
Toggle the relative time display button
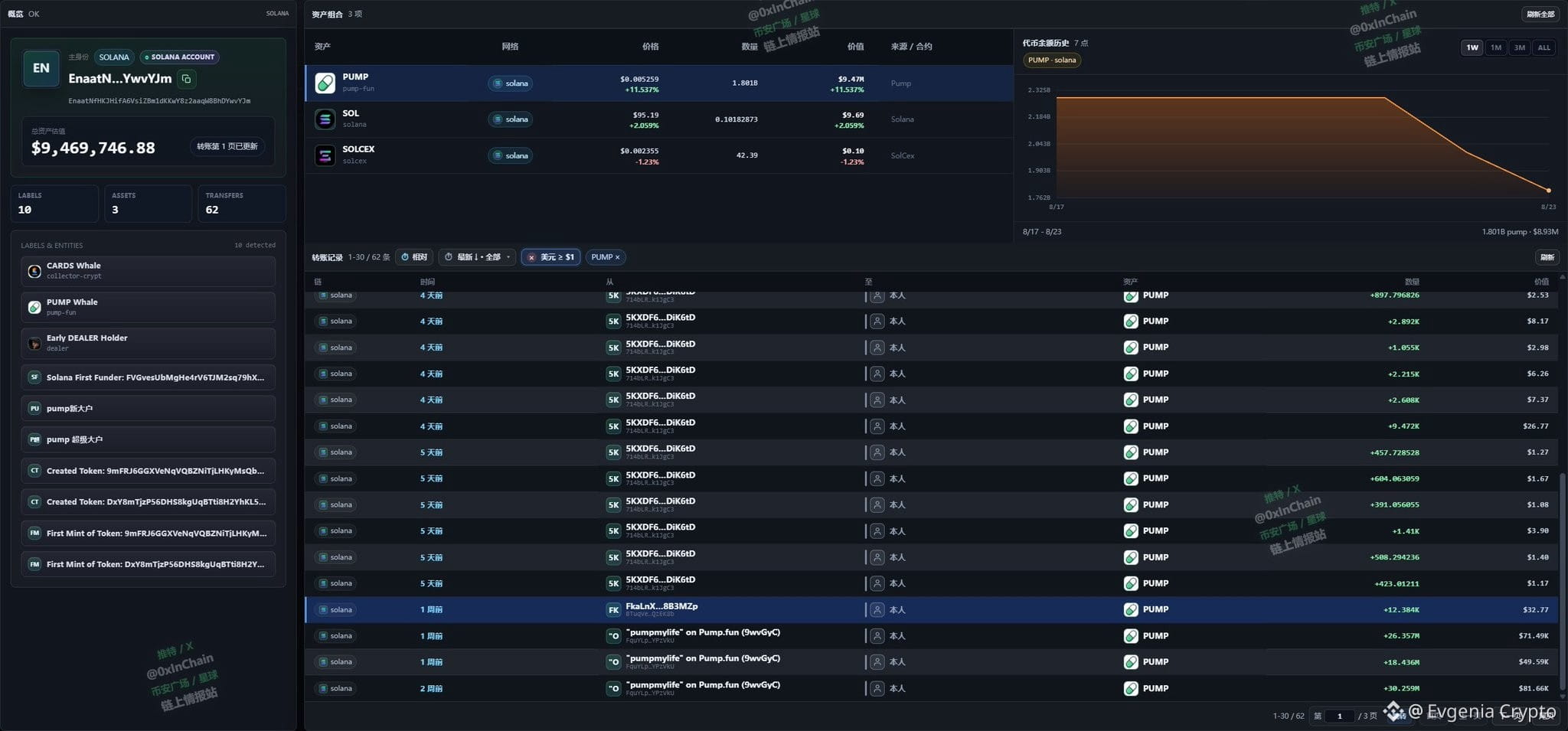coord(414,257)
